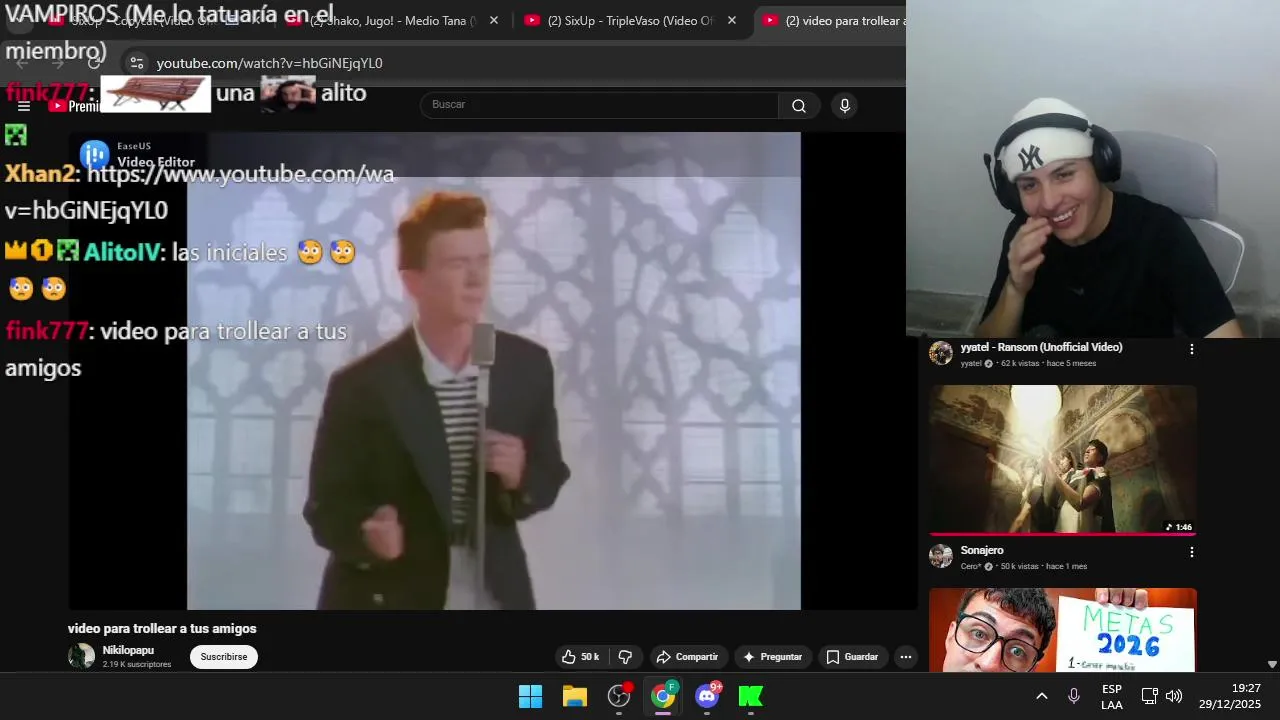Reload the page with the browser refresh icon
Image resolution: width=1280 pixels, height=720 pixels.
[x=94, y=63]
